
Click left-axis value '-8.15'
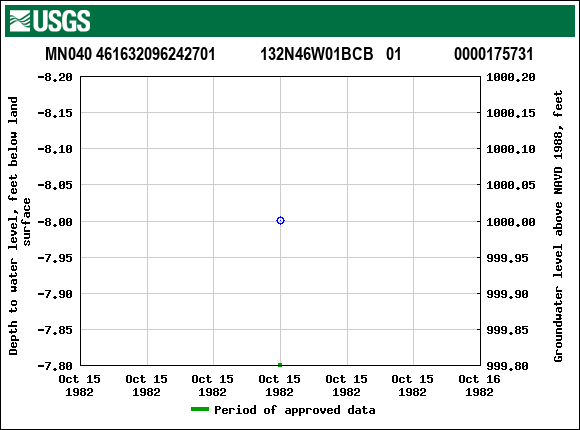tap(55, 113)
